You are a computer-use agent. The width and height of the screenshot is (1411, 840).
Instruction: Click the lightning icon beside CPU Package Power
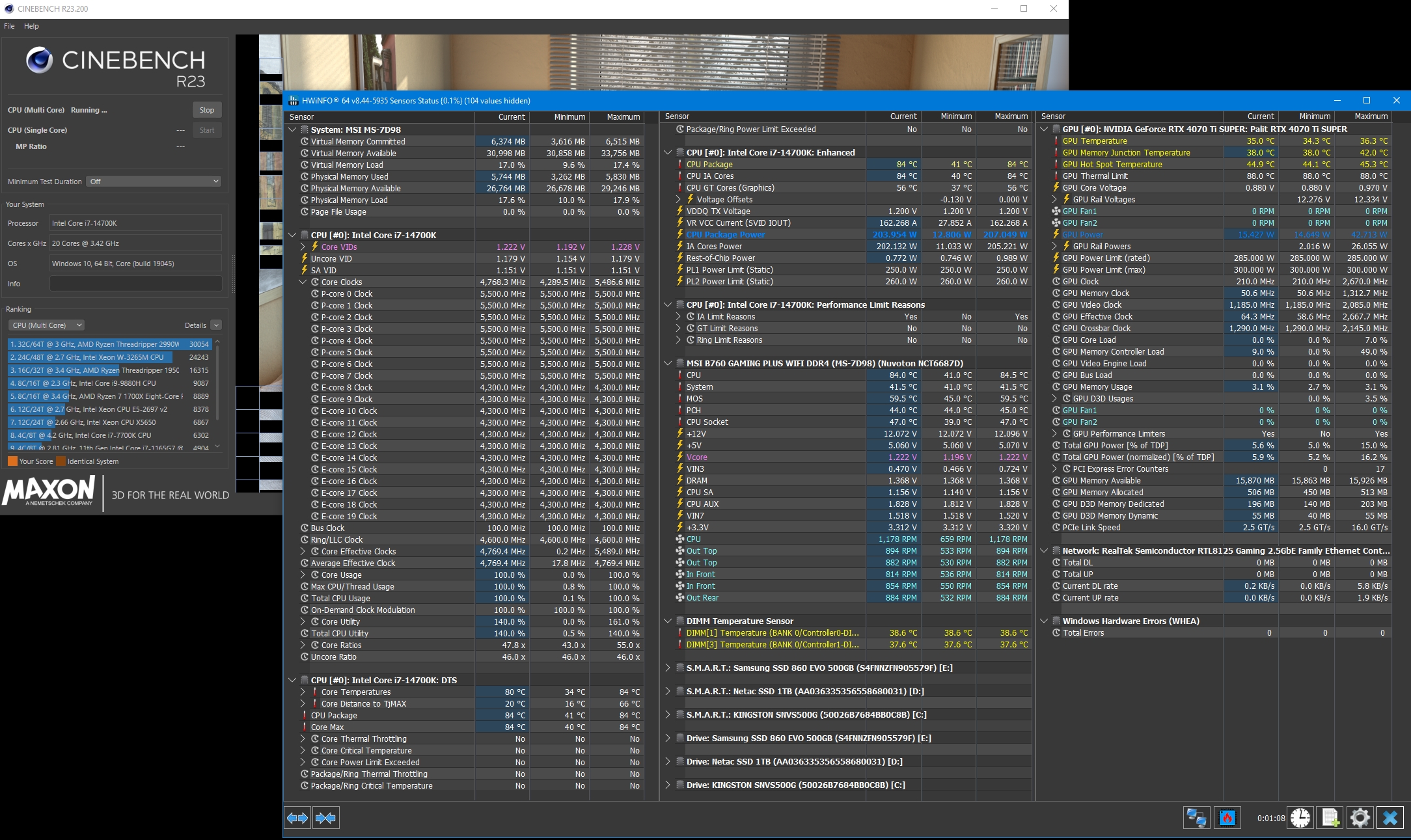click(679, 235)
